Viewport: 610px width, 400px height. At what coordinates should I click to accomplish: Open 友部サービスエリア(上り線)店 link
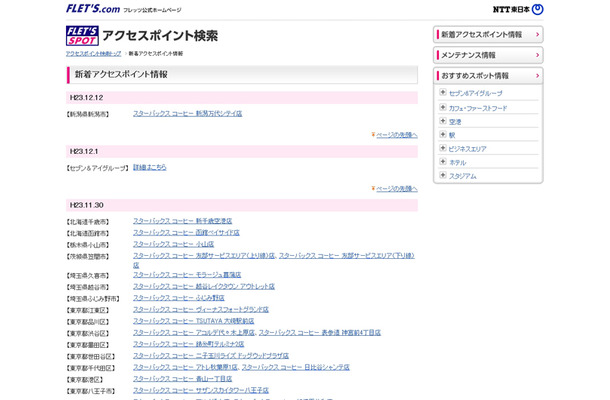[204, 256]
